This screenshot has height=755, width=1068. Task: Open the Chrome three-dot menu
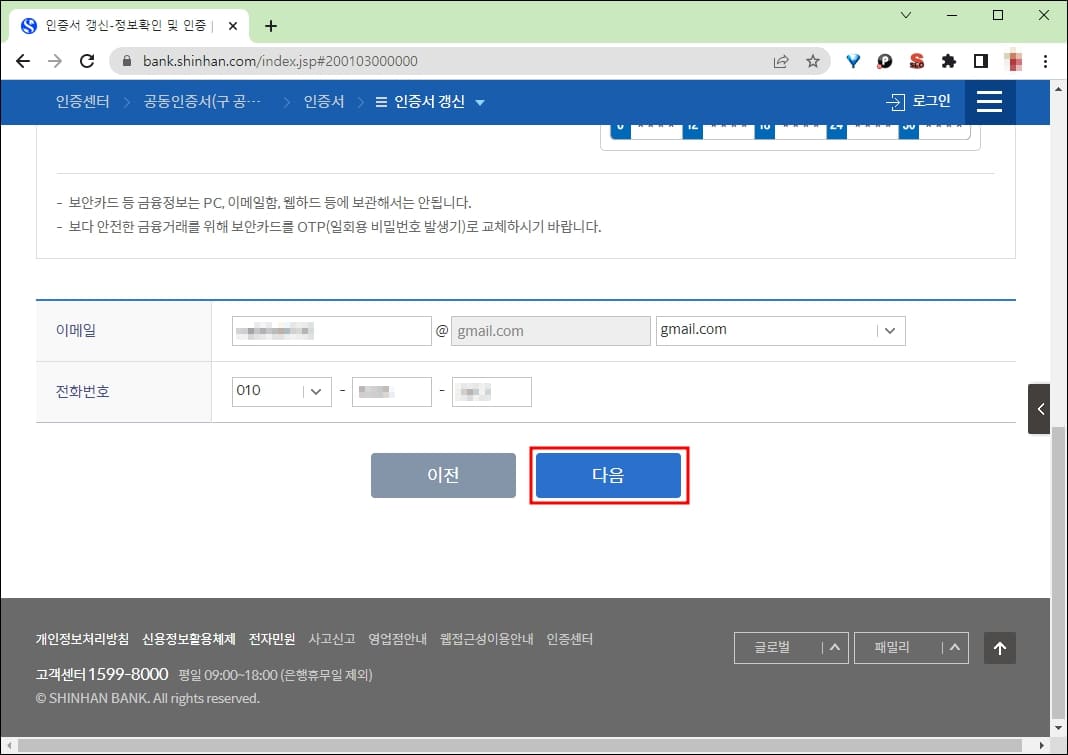point(1045,61)
